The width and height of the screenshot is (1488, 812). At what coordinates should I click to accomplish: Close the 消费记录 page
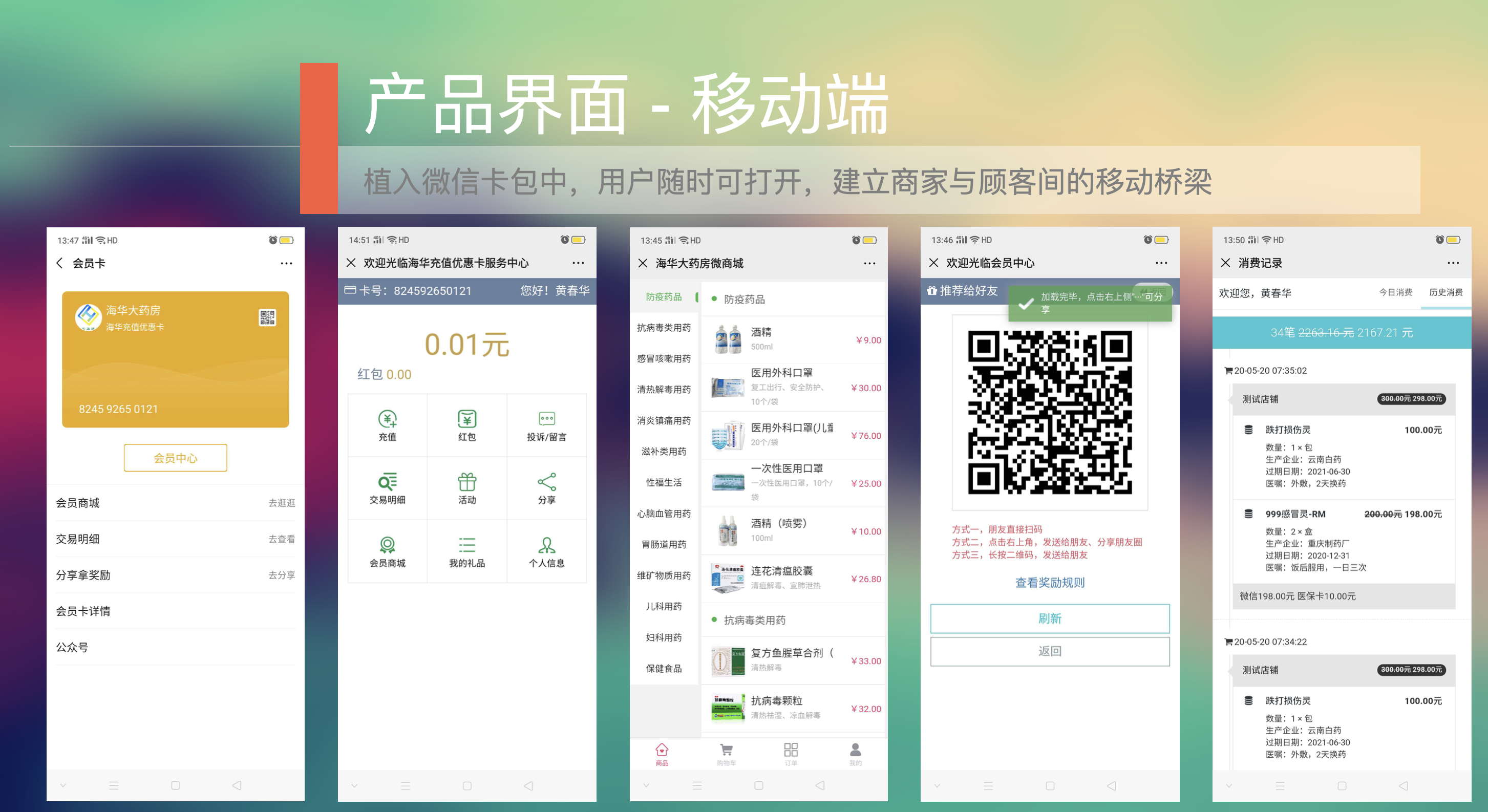[x=1226, y=263]
